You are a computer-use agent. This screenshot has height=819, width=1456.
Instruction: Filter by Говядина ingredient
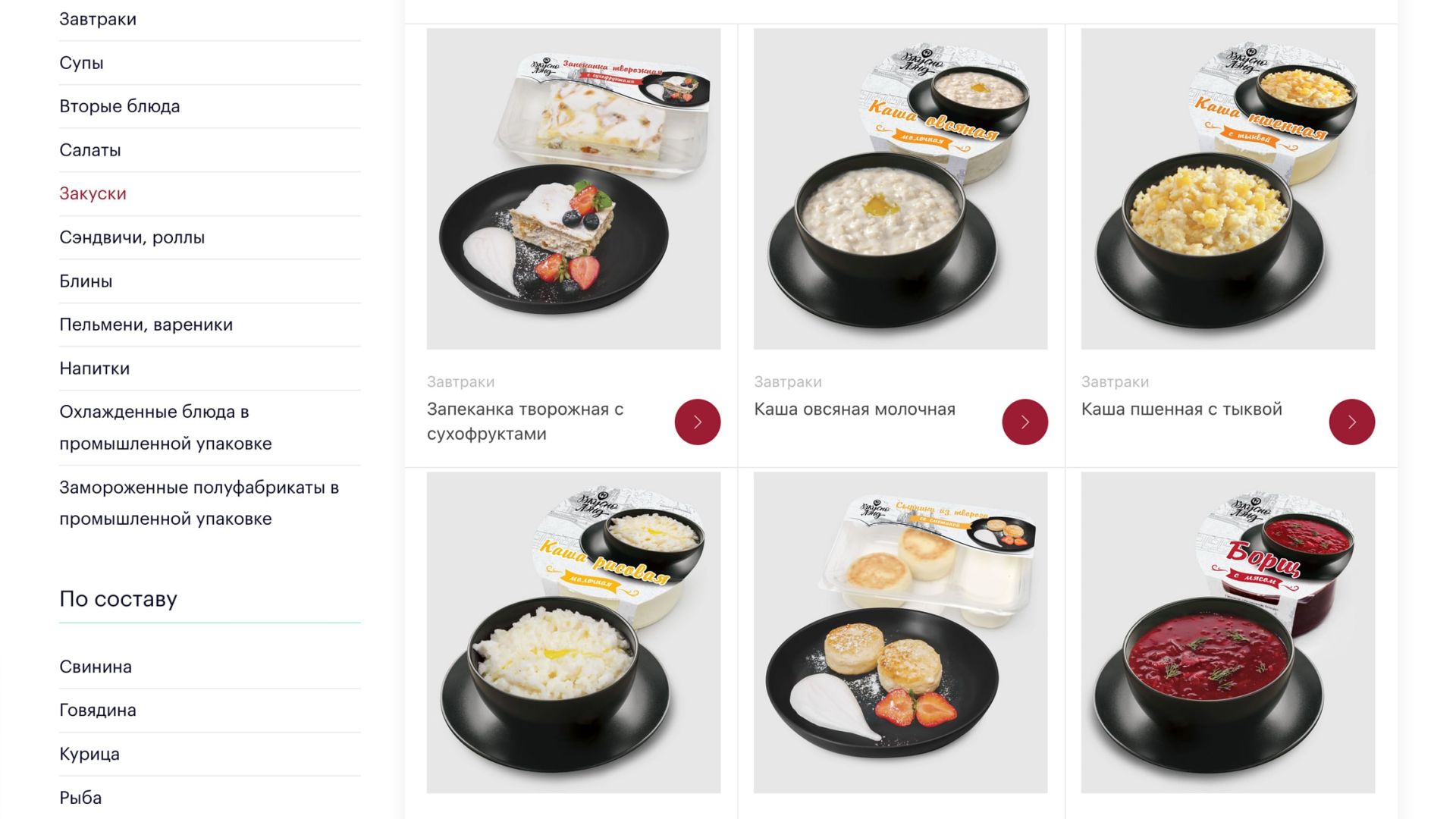98,711
